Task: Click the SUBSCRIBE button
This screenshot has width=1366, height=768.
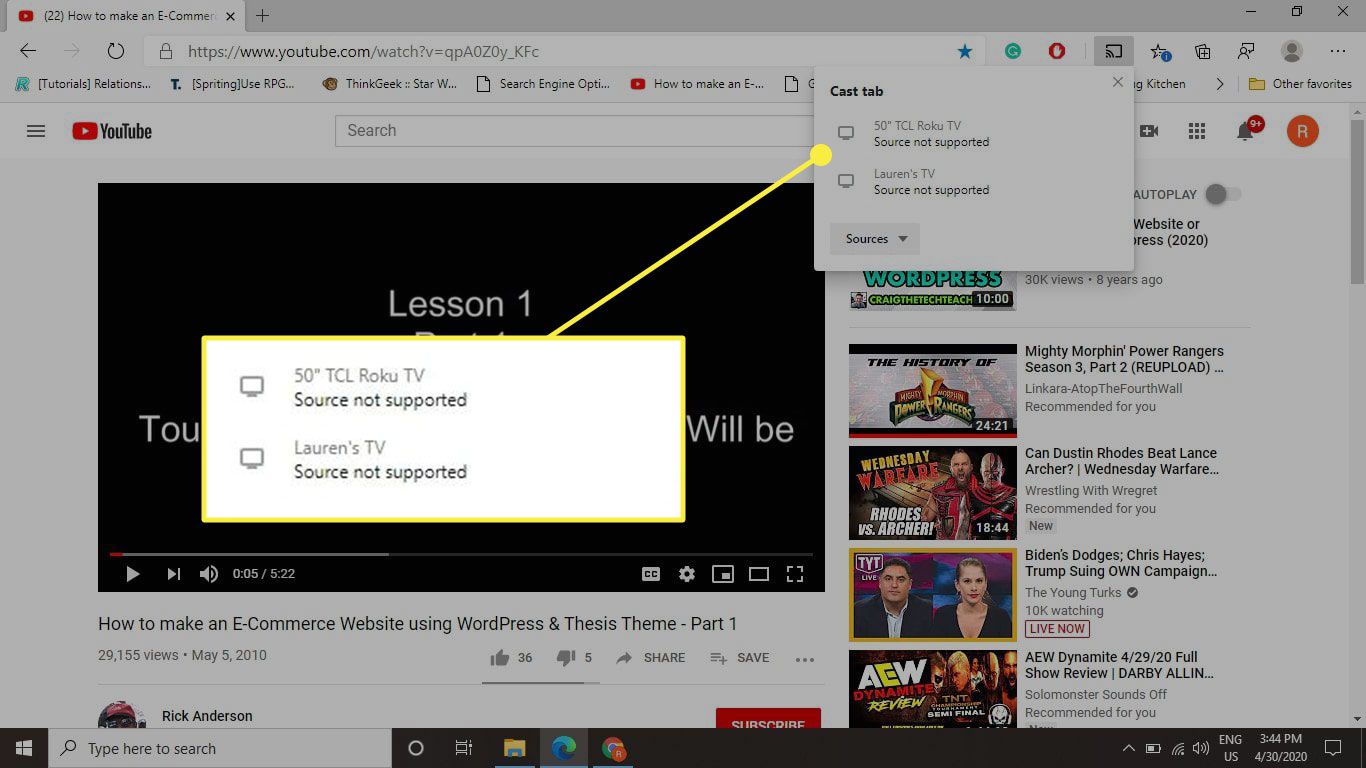Action: (768, 719)
